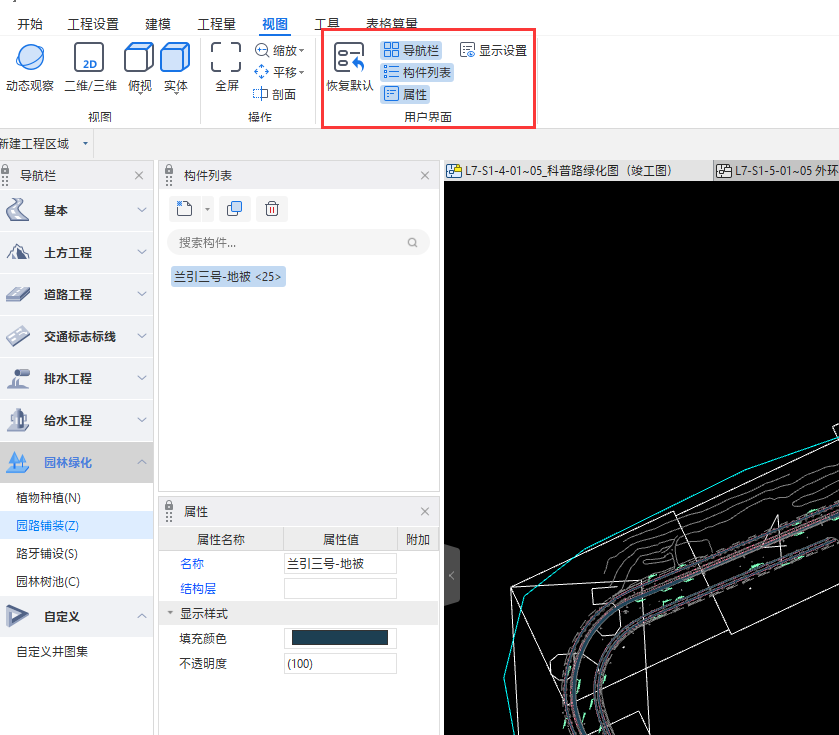
Task: Collapse the 显示样式 property group
Action: [170, 613]
